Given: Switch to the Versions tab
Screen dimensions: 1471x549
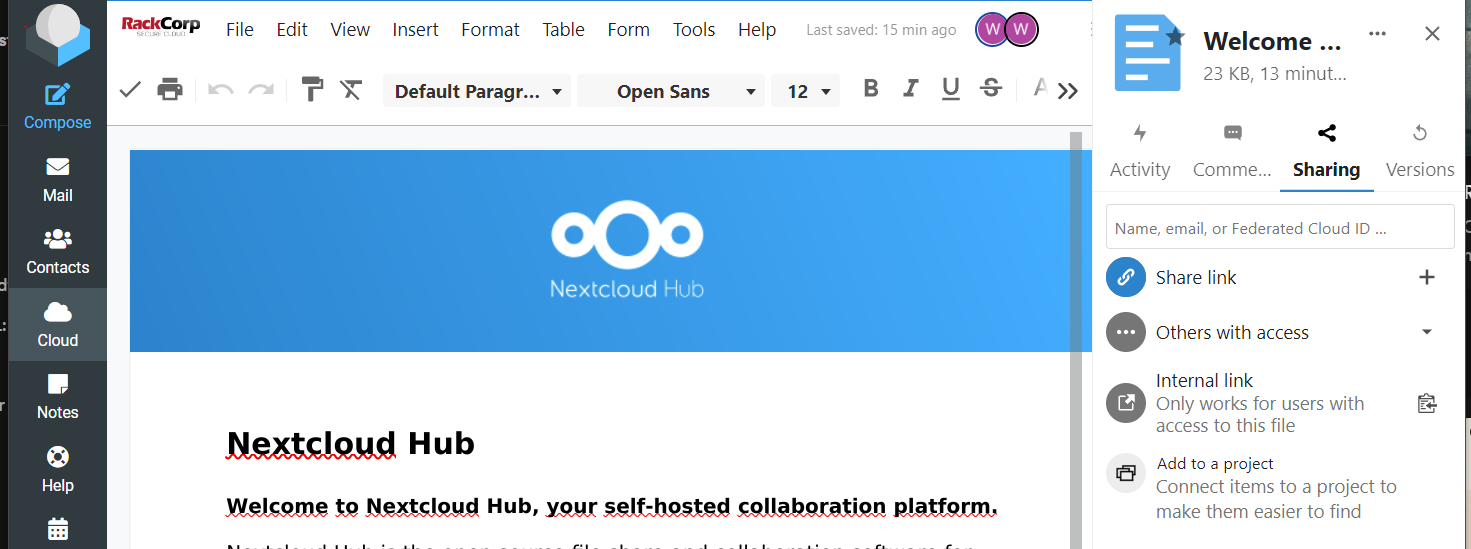Looking at the screenshot, I should coord(1420,152).
